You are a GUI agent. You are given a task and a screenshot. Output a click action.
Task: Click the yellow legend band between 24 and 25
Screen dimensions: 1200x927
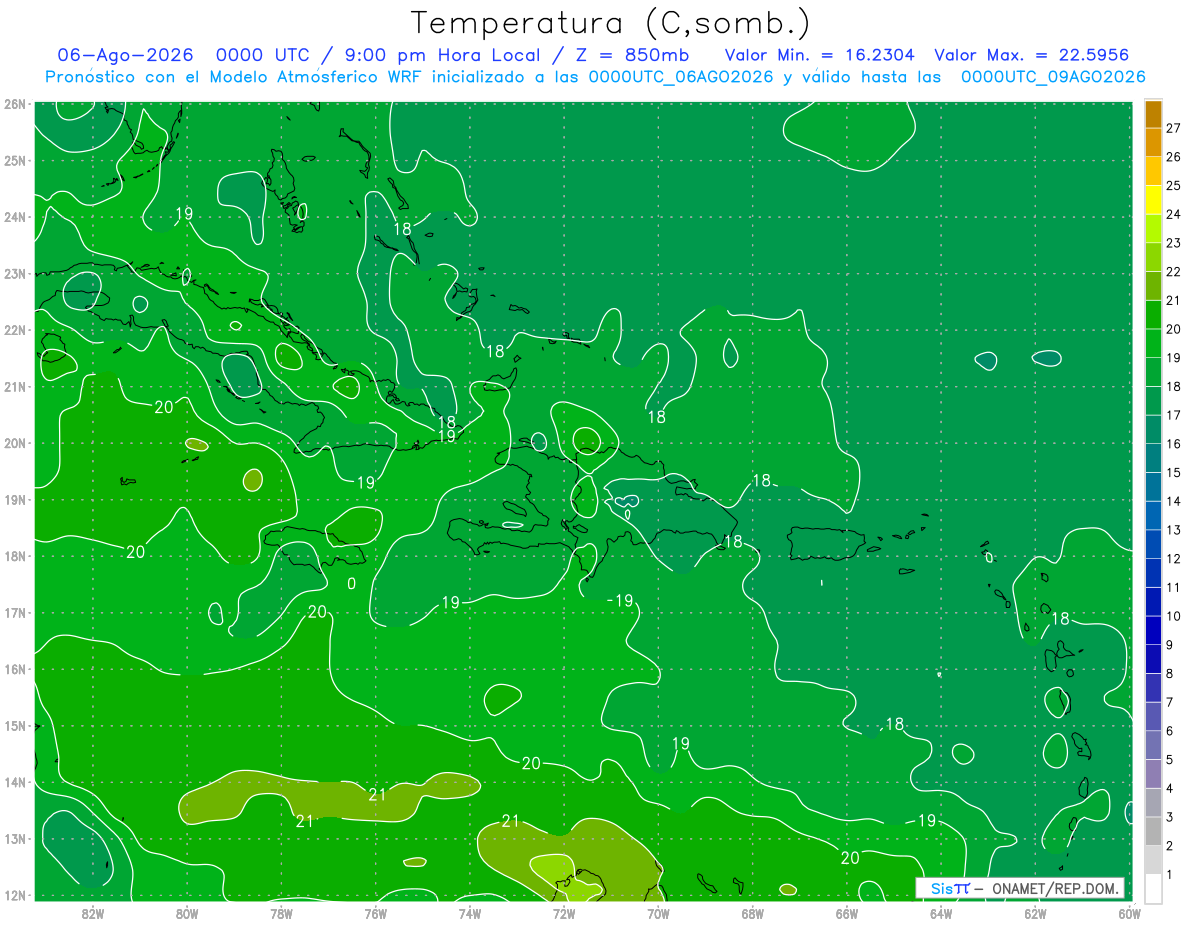click(x=1153, y=199)
